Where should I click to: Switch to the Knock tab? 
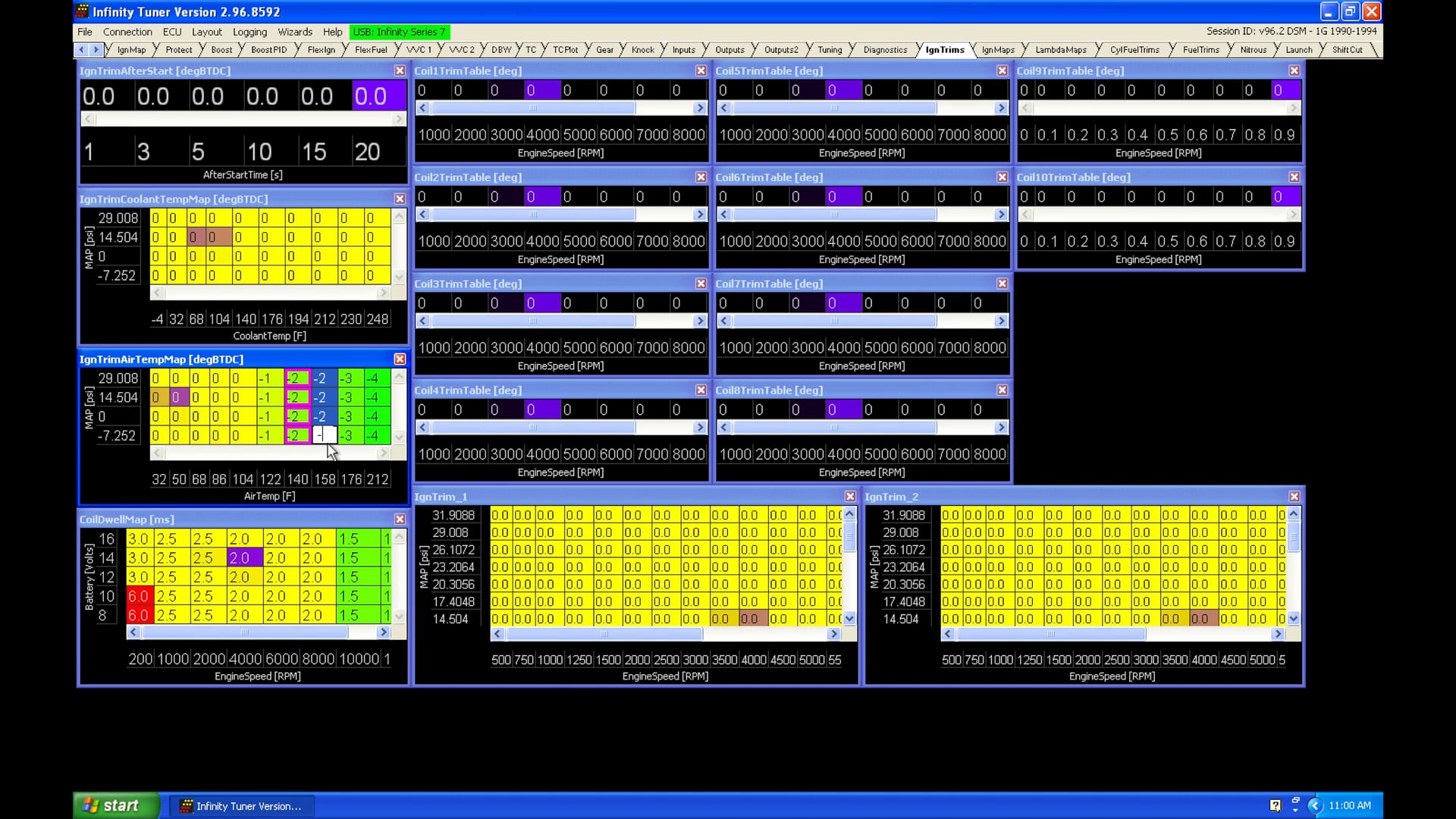point(642,50)
